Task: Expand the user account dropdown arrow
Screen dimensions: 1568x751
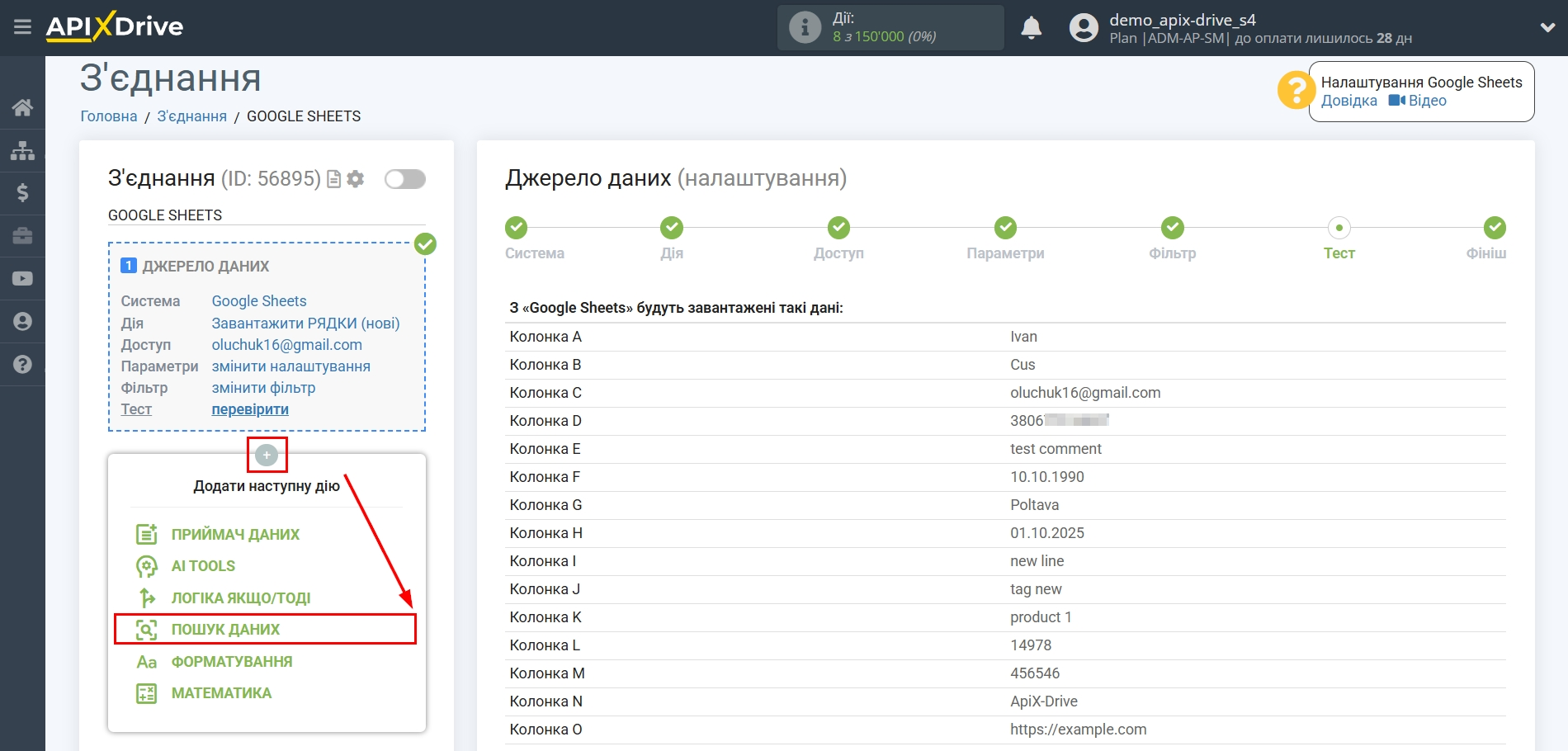Action: [1547, 27]
